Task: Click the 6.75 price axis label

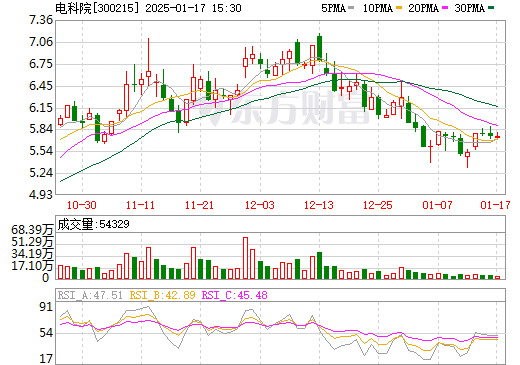Action: click(x=41, y=64)
